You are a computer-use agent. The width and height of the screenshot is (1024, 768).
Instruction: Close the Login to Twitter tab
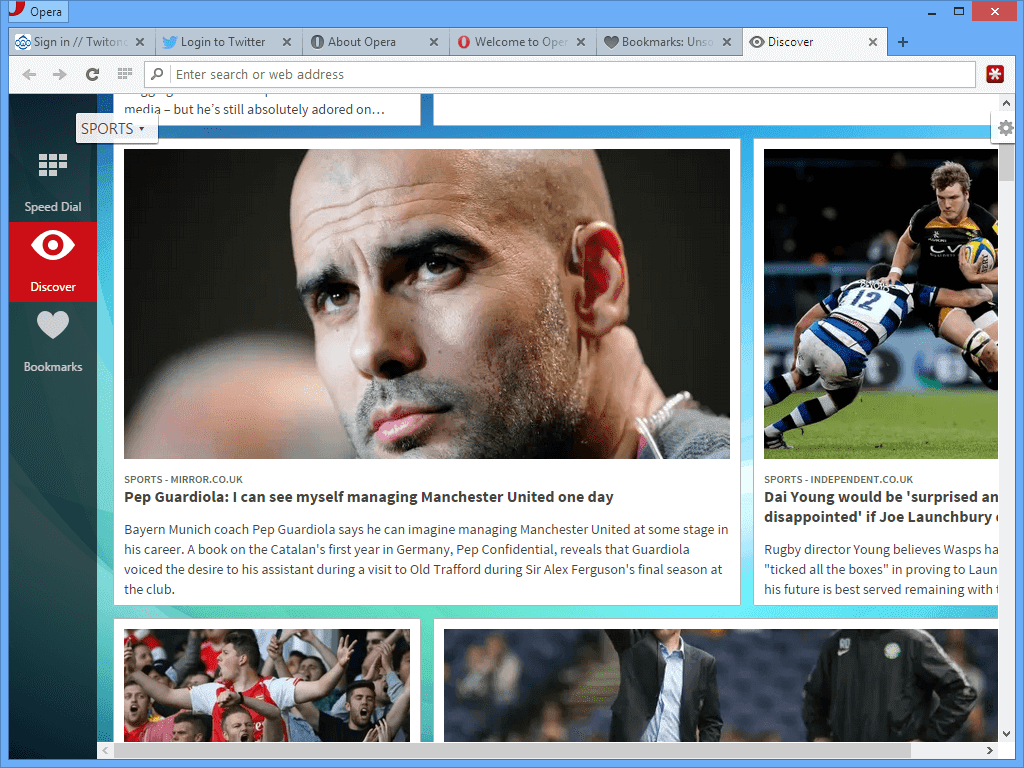coord(287,42)
